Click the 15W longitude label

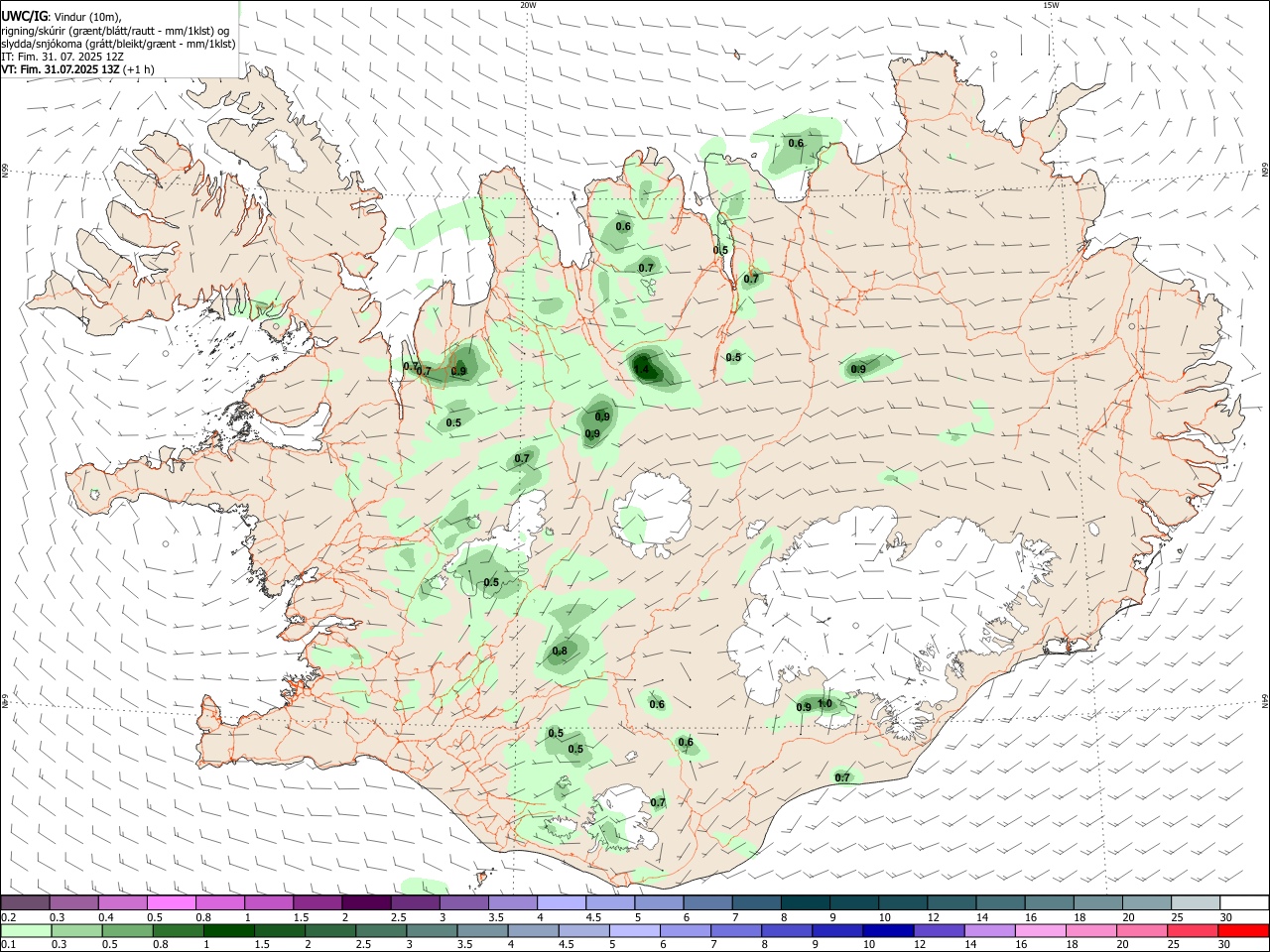1051,5
